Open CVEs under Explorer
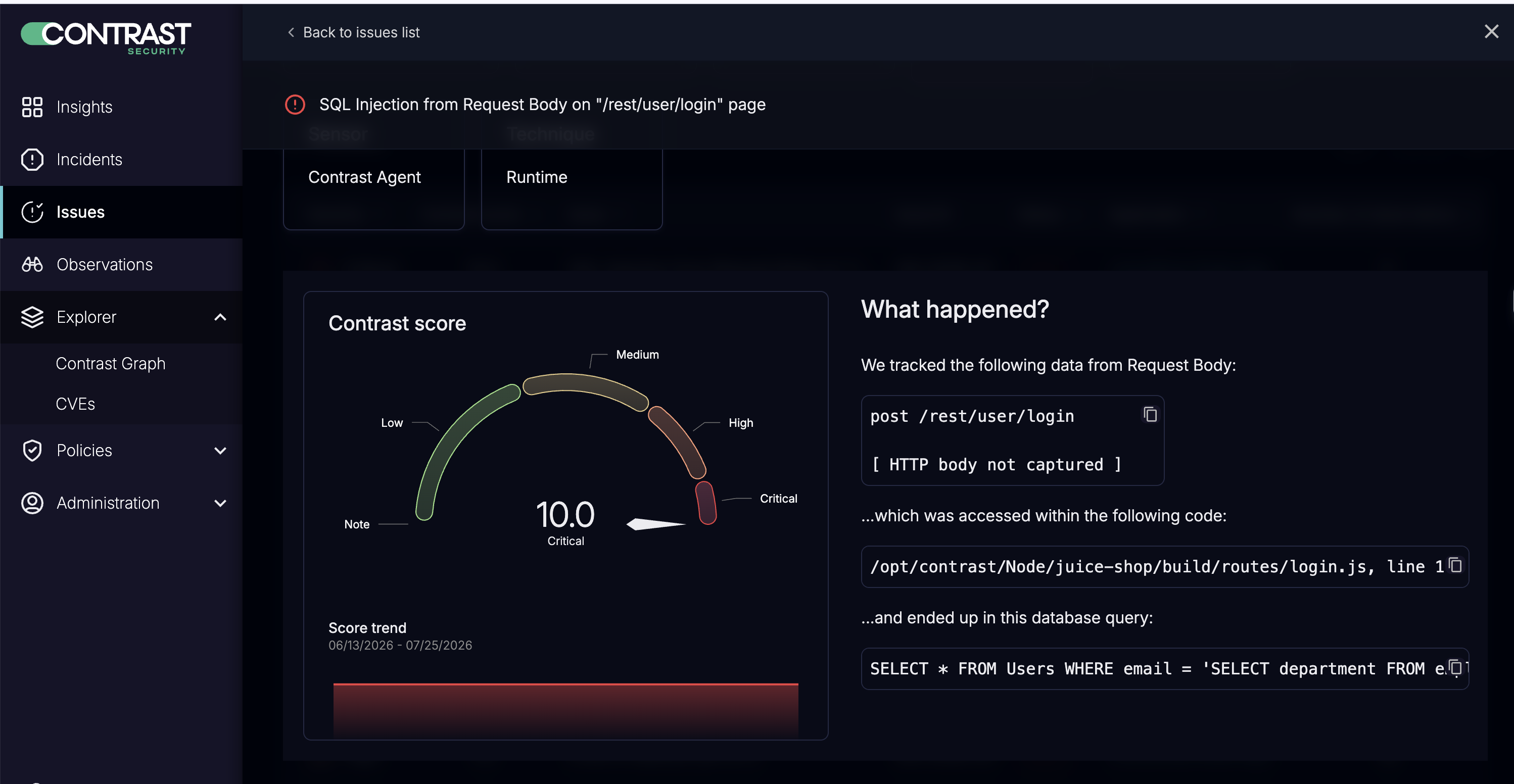Viewport: 1514px width, 784px height. [x=75, y=404]
